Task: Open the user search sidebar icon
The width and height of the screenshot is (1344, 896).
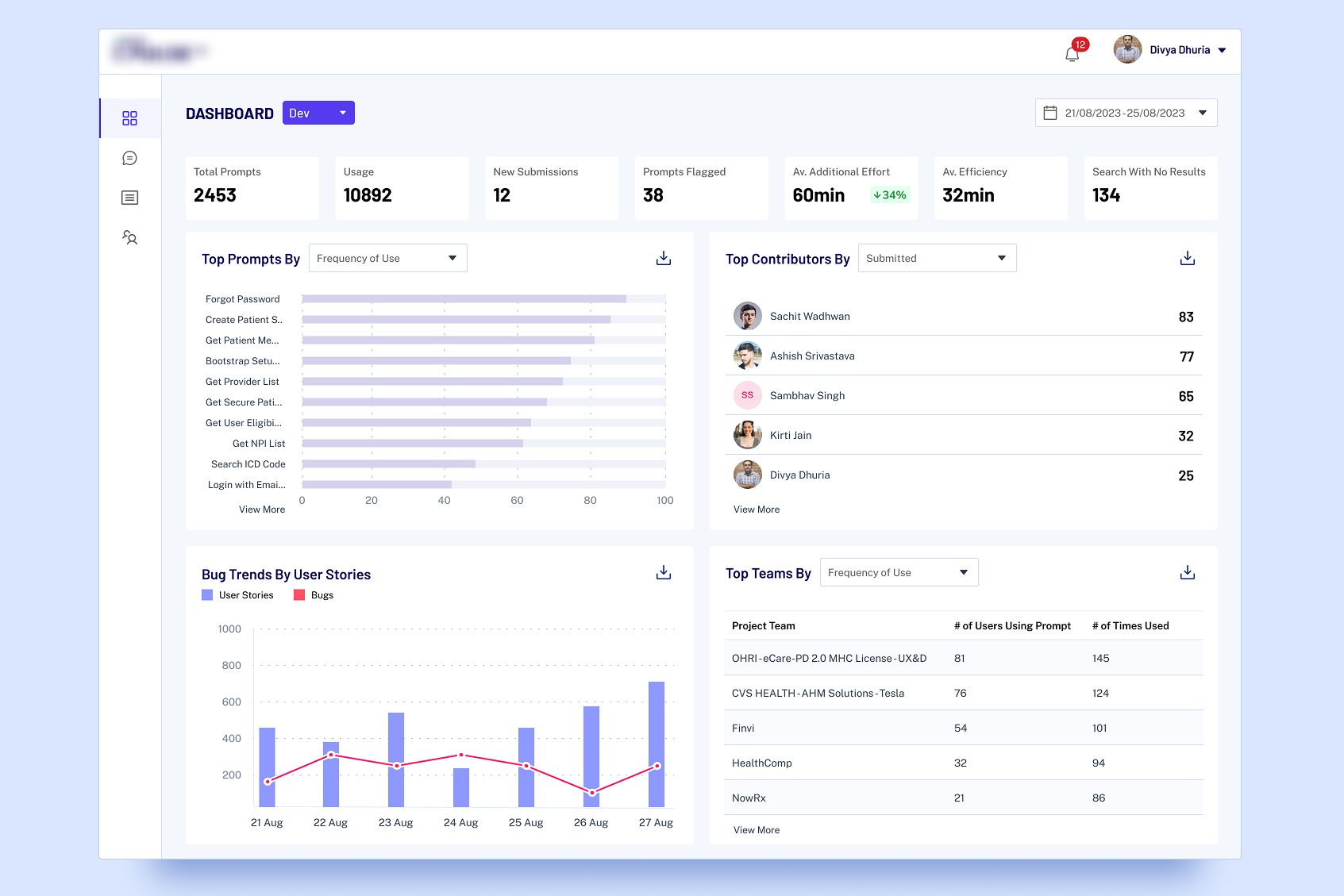Action: point(130,237)
